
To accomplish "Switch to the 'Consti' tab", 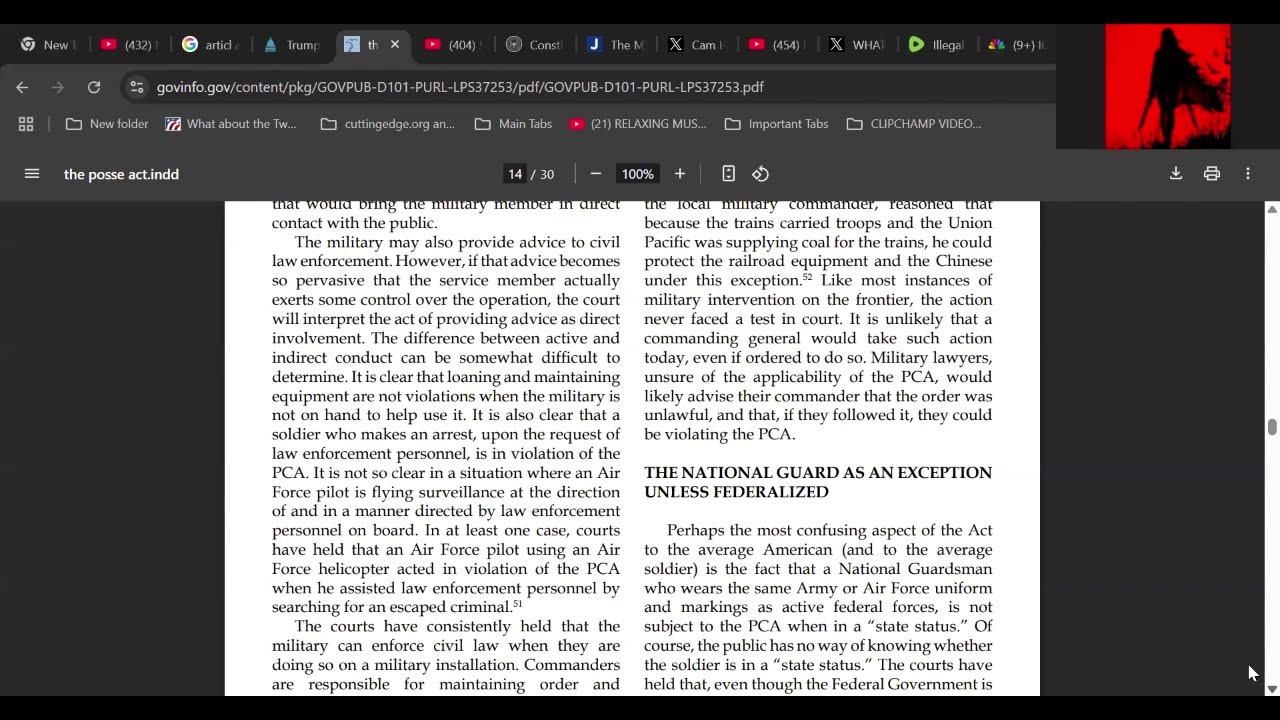I will [x=534, y=45].
